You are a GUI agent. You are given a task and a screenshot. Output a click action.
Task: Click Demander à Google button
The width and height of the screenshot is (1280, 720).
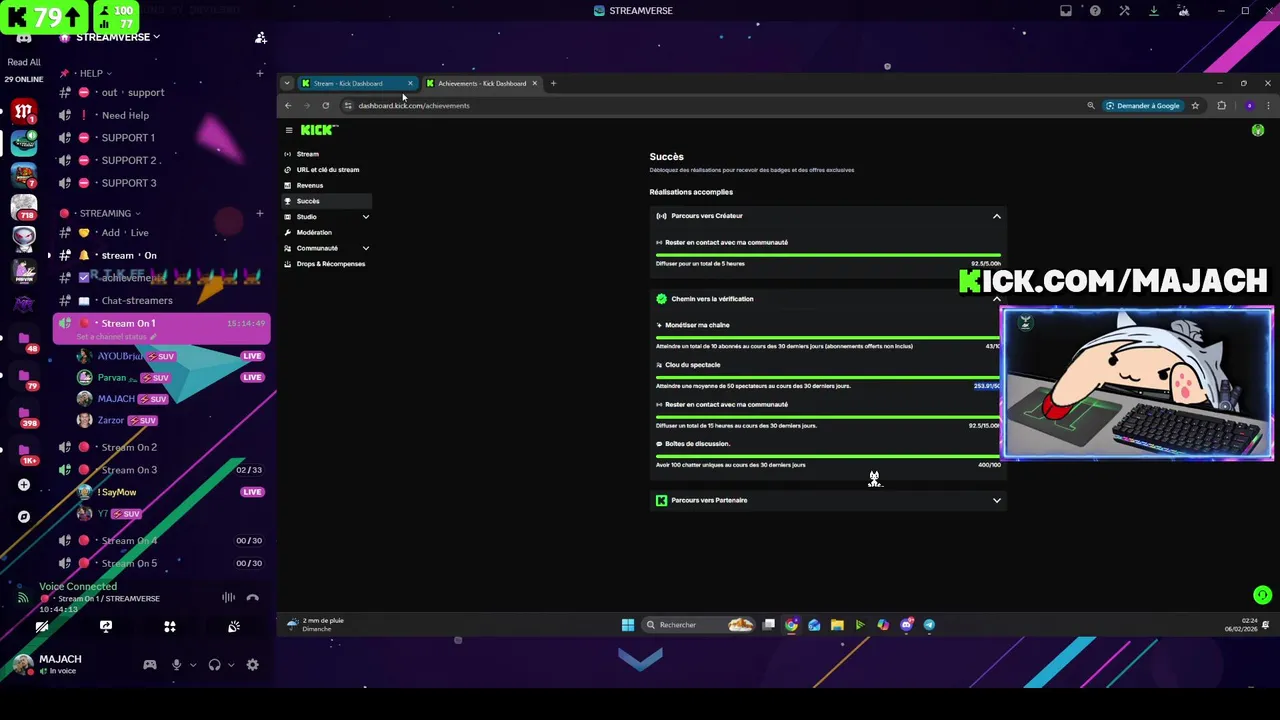1142,105
